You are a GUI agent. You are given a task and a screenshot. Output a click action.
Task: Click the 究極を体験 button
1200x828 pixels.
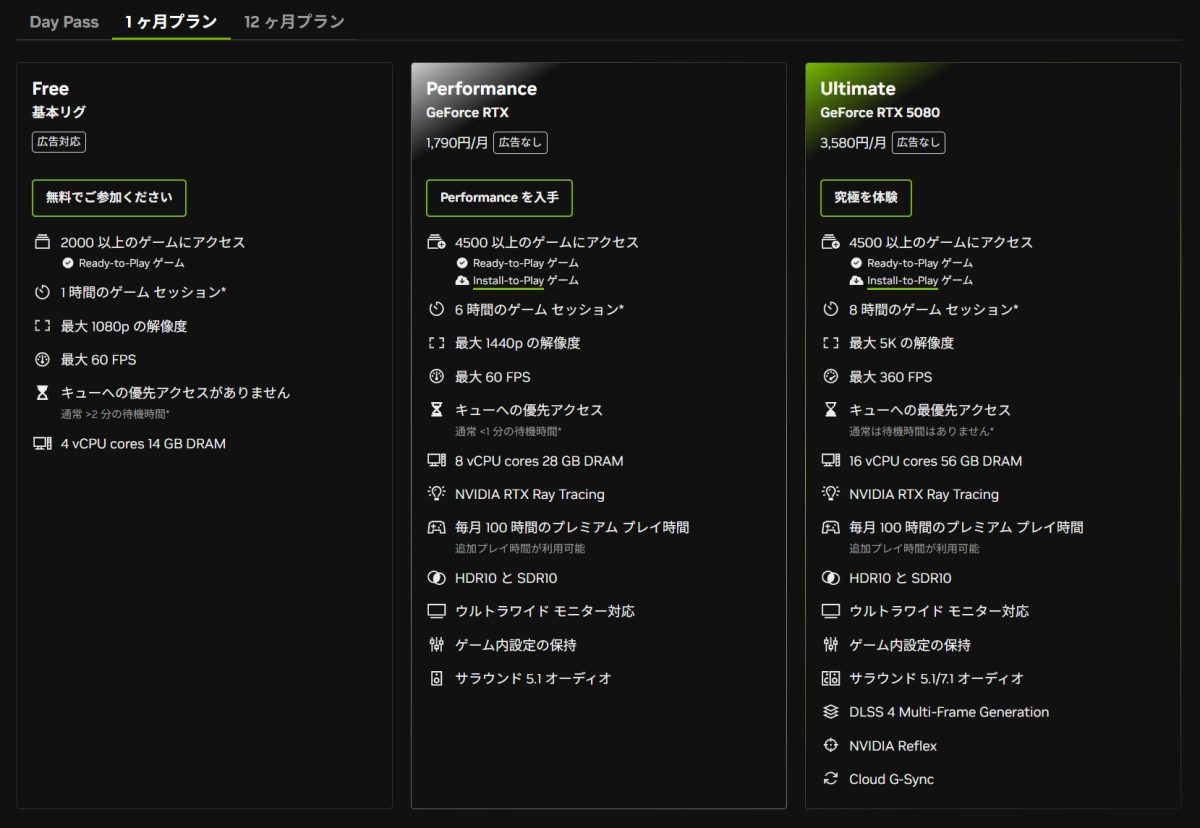(x=866, y=198)
